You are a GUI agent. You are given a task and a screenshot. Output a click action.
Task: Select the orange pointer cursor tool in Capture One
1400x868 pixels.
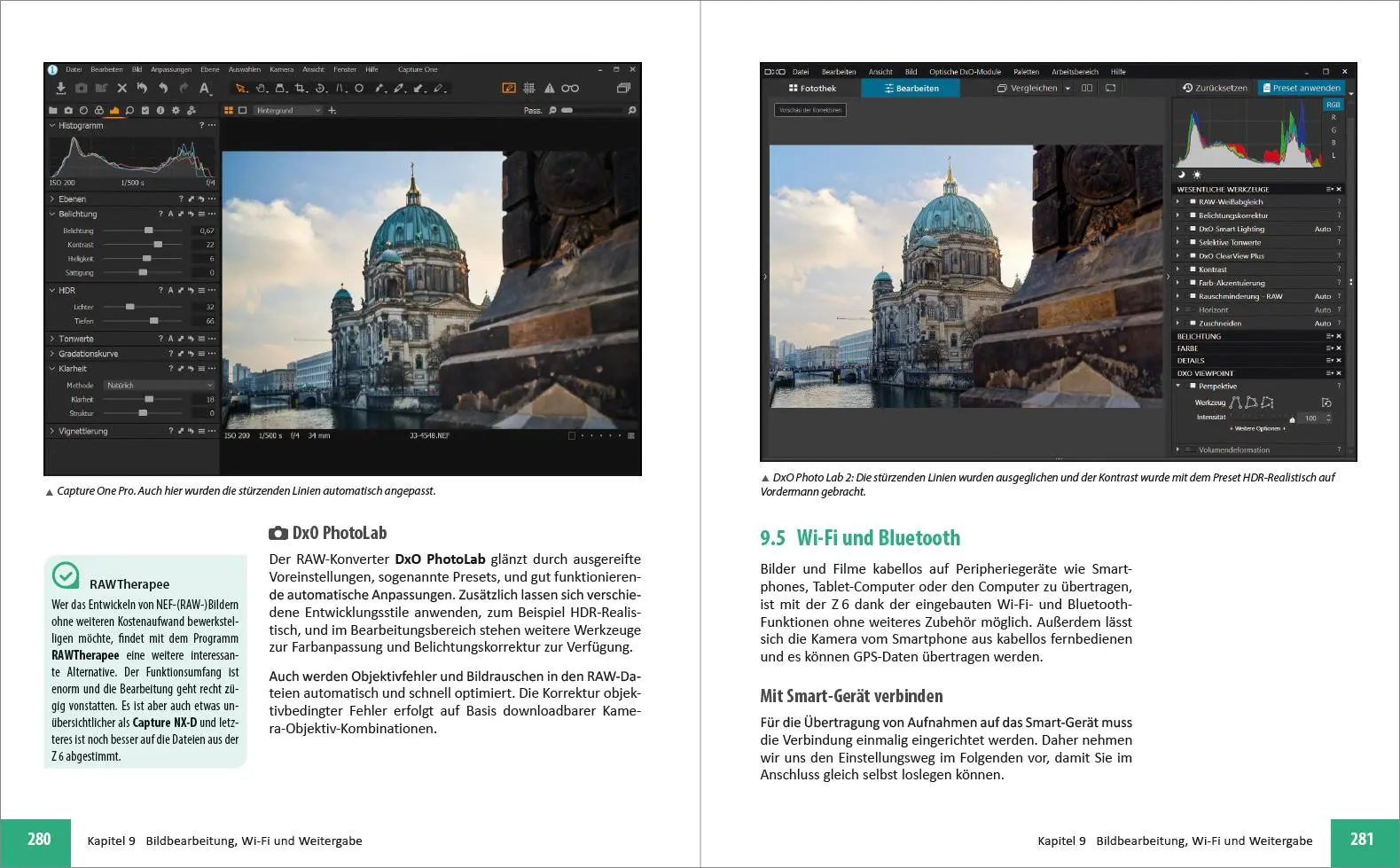(240, 89)
